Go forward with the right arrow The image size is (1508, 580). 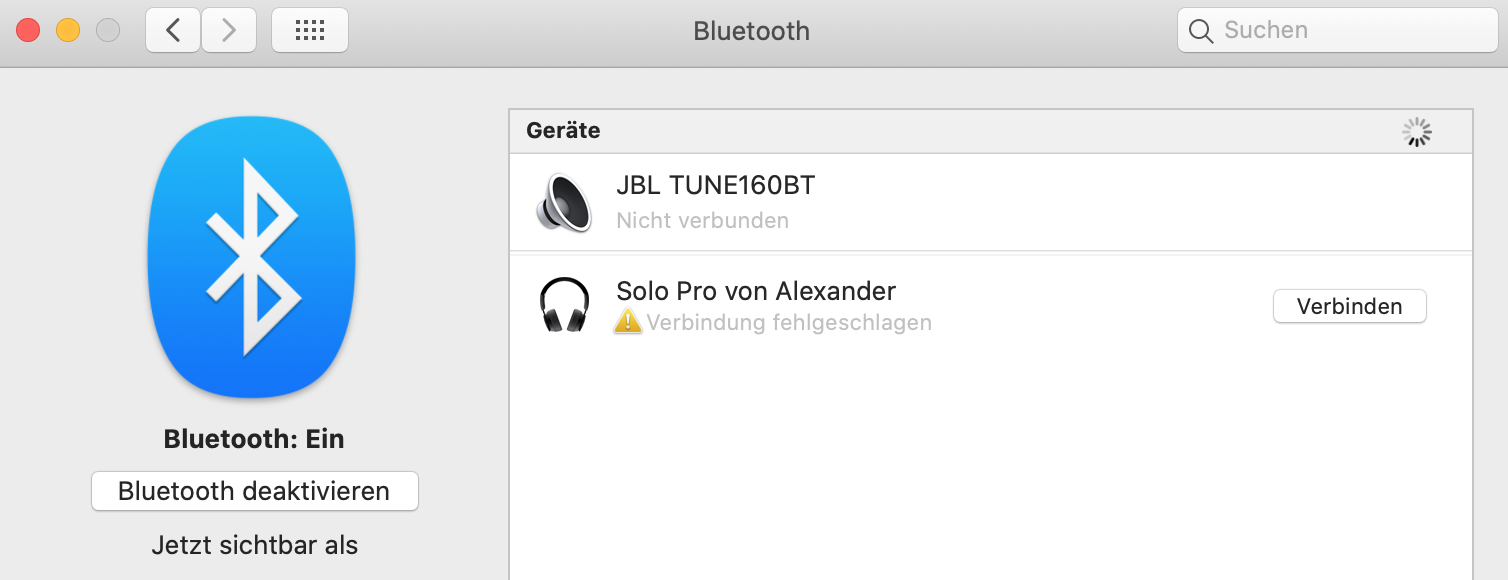coord(229,31)
